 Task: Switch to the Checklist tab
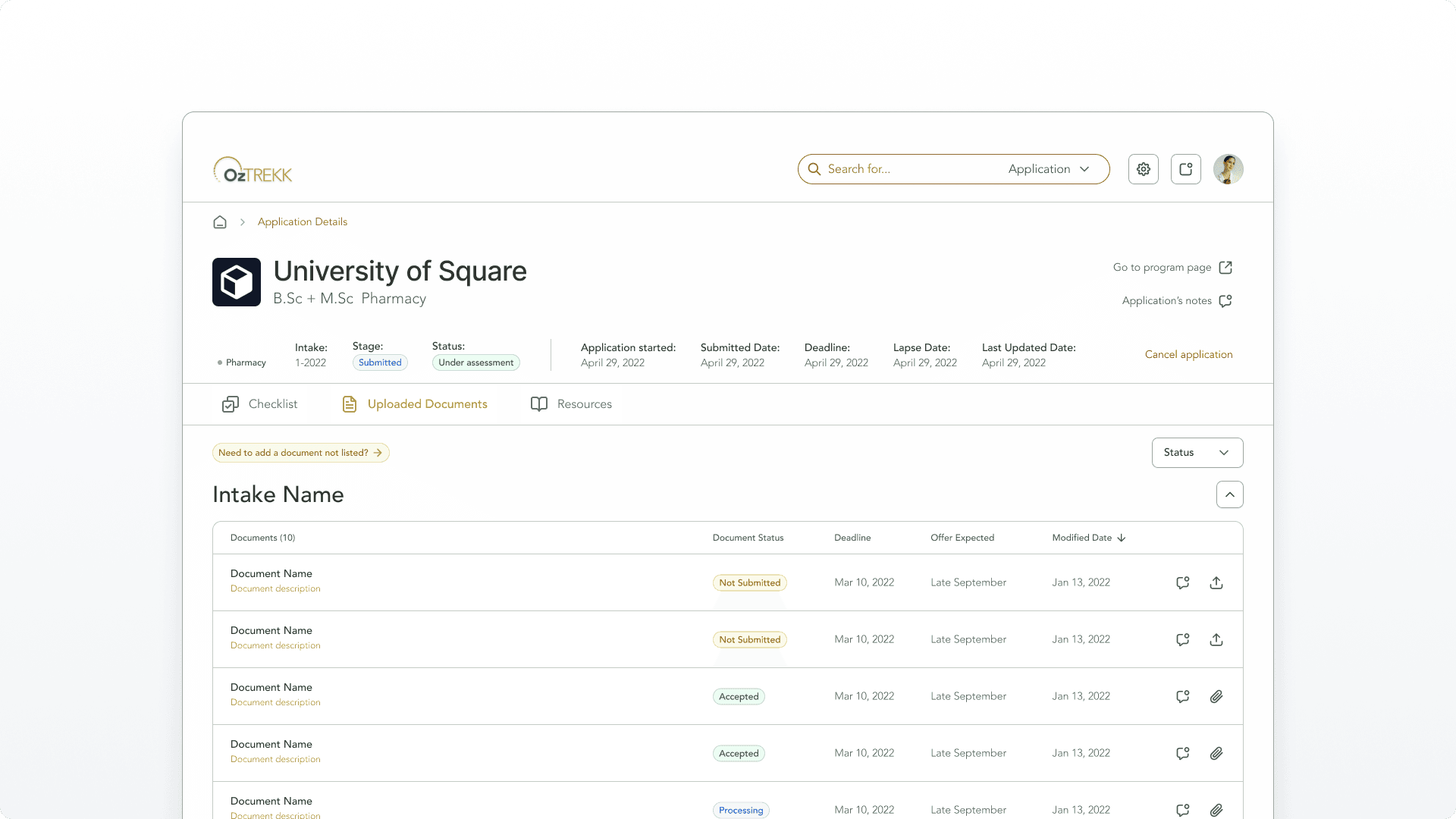tap(260, 404)
